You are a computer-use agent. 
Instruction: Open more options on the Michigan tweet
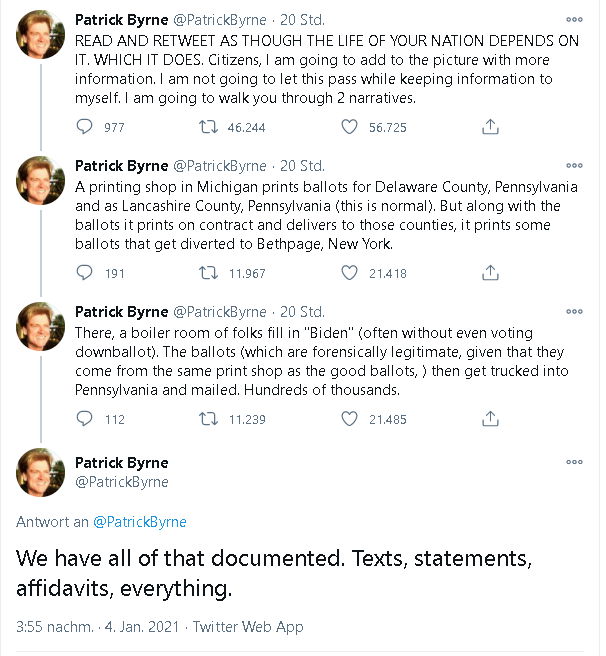(574, 165)
